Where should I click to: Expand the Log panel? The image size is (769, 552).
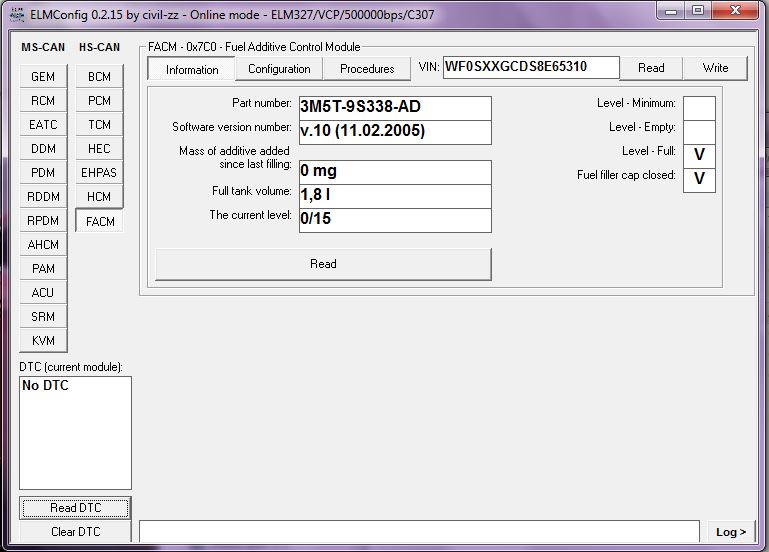pyautogui.click(x=731, y=532)
